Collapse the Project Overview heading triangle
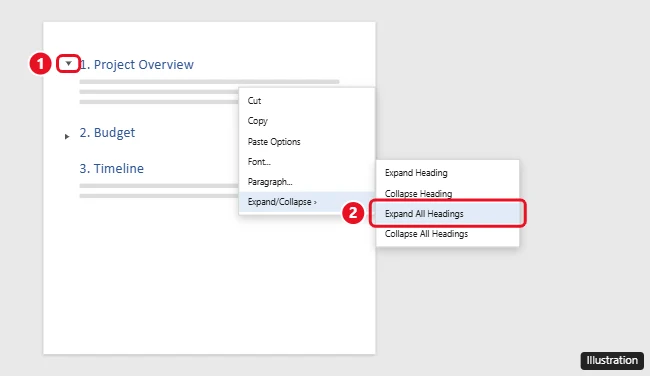Screen dimensions: 650x376 click(x=68, y=63)
